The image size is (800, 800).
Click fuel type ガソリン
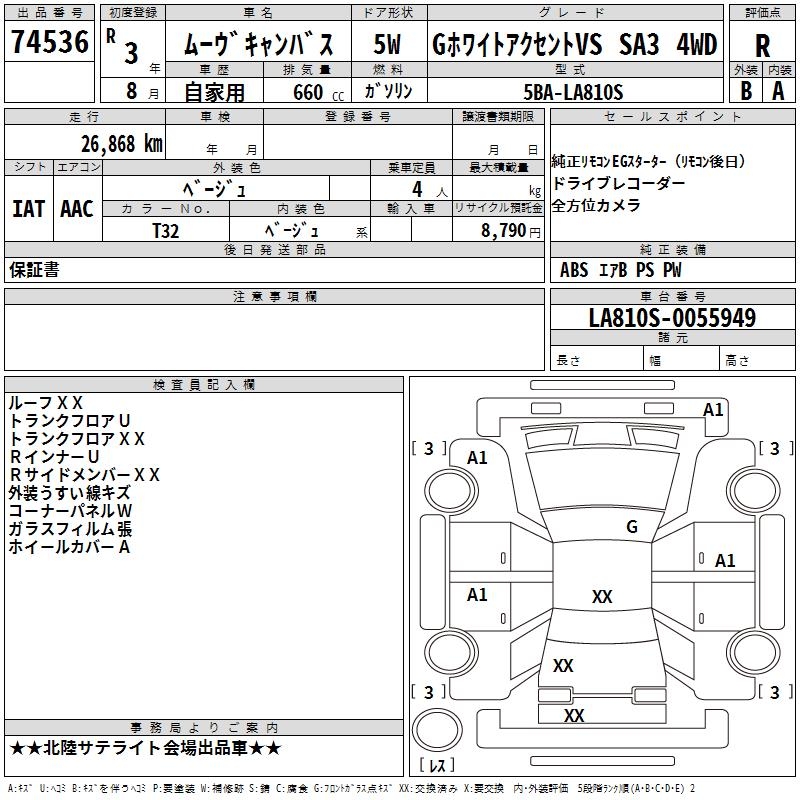click(388, 91)
